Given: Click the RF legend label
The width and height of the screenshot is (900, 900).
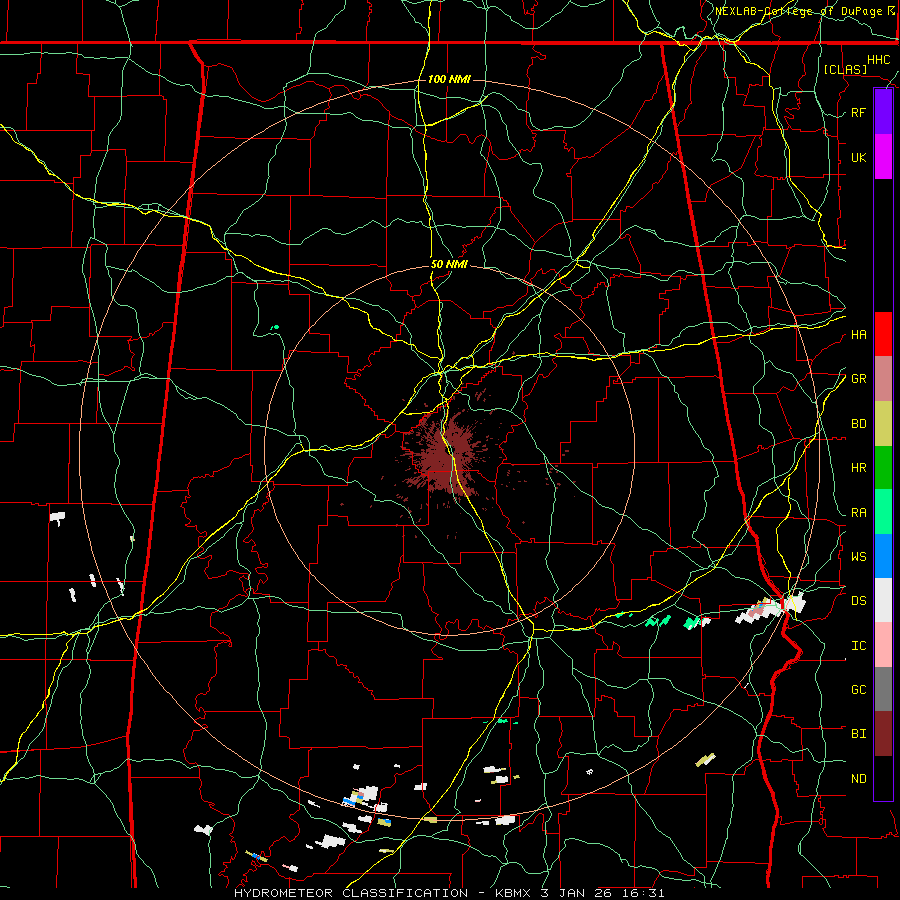Looking at the screenshot, I should pos(858,112).
